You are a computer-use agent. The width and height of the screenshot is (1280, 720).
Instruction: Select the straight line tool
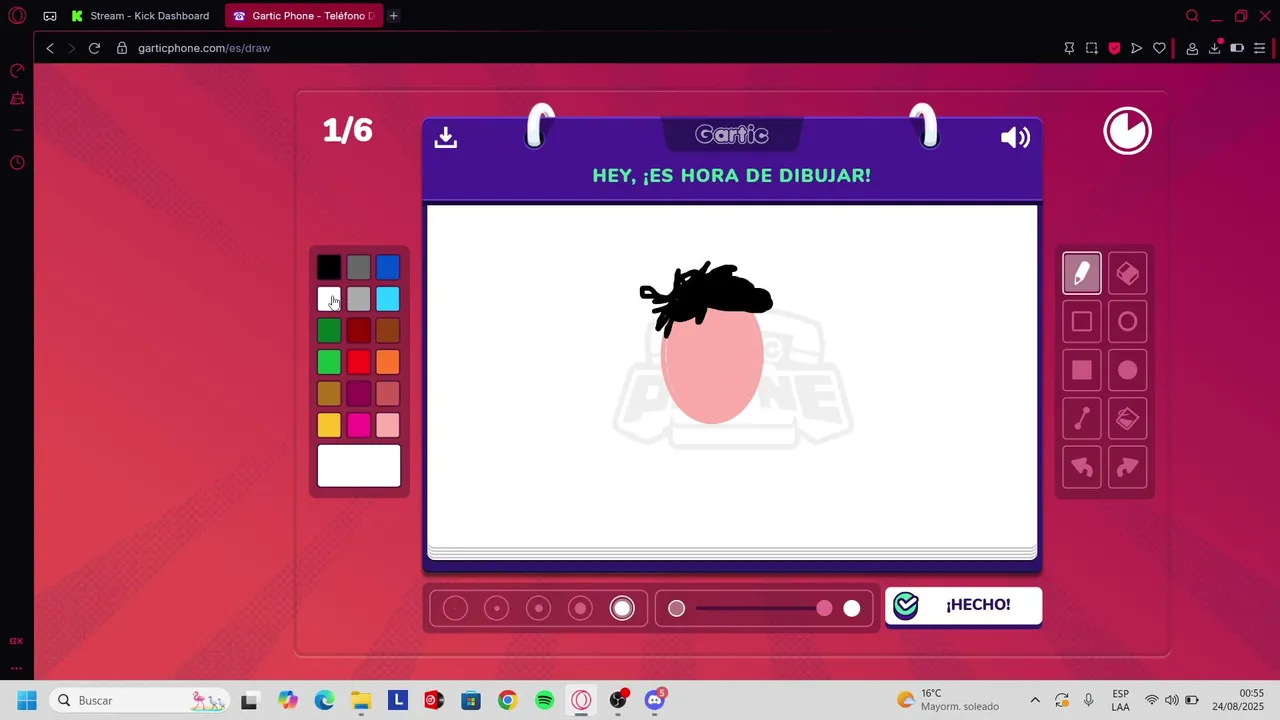(x=1081, y=419)
